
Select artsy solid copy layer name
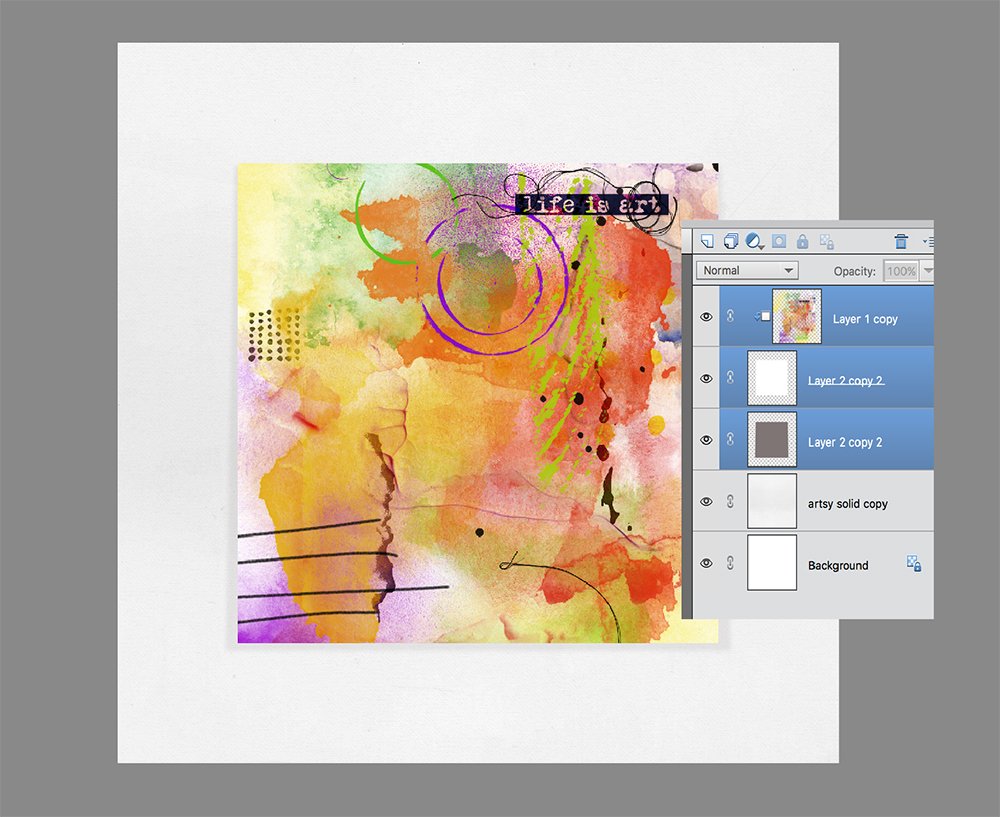click(848, 504)
